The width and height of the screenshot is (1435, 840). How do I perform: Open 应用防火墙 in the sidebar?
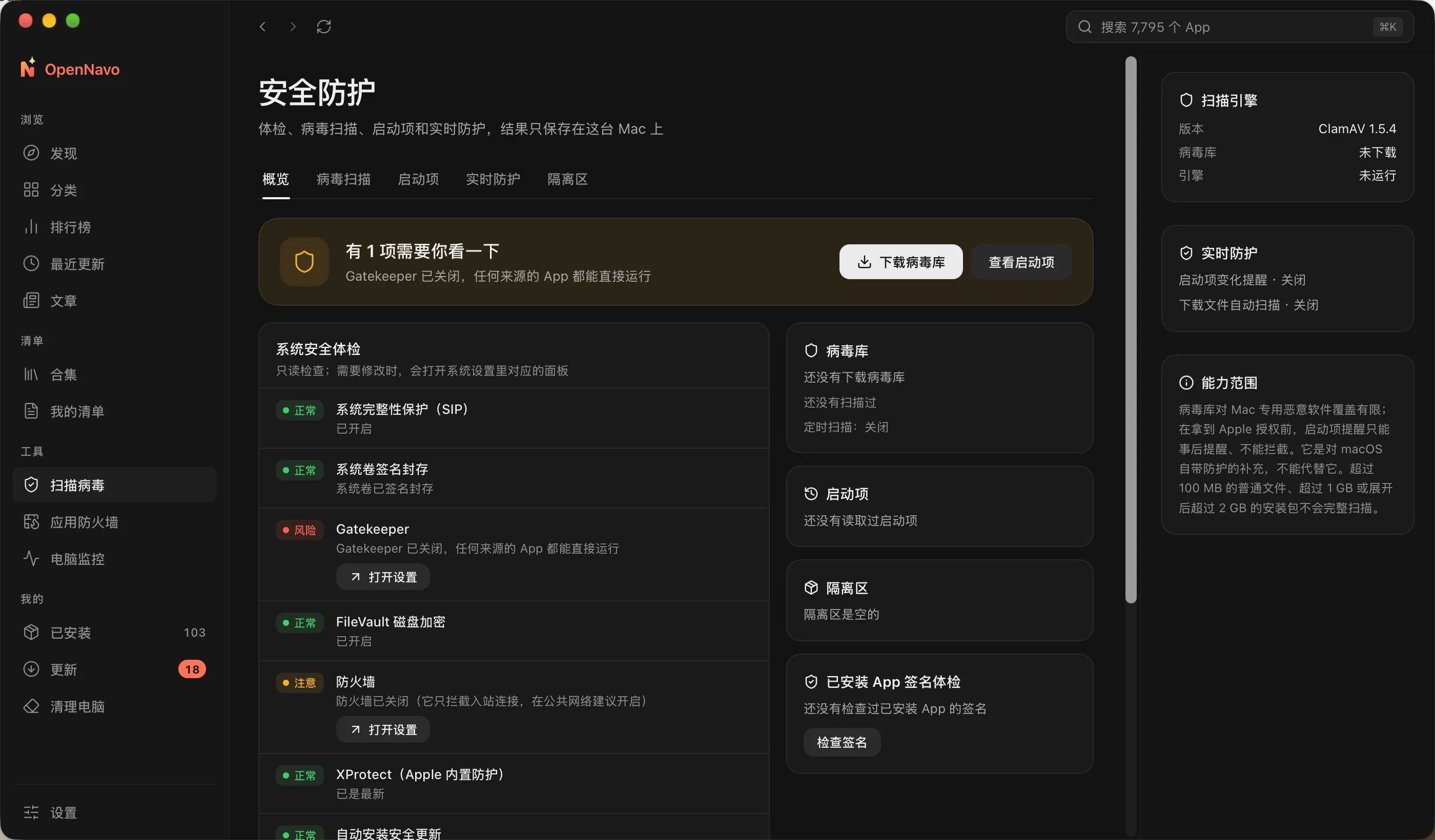tap(114, 522)
